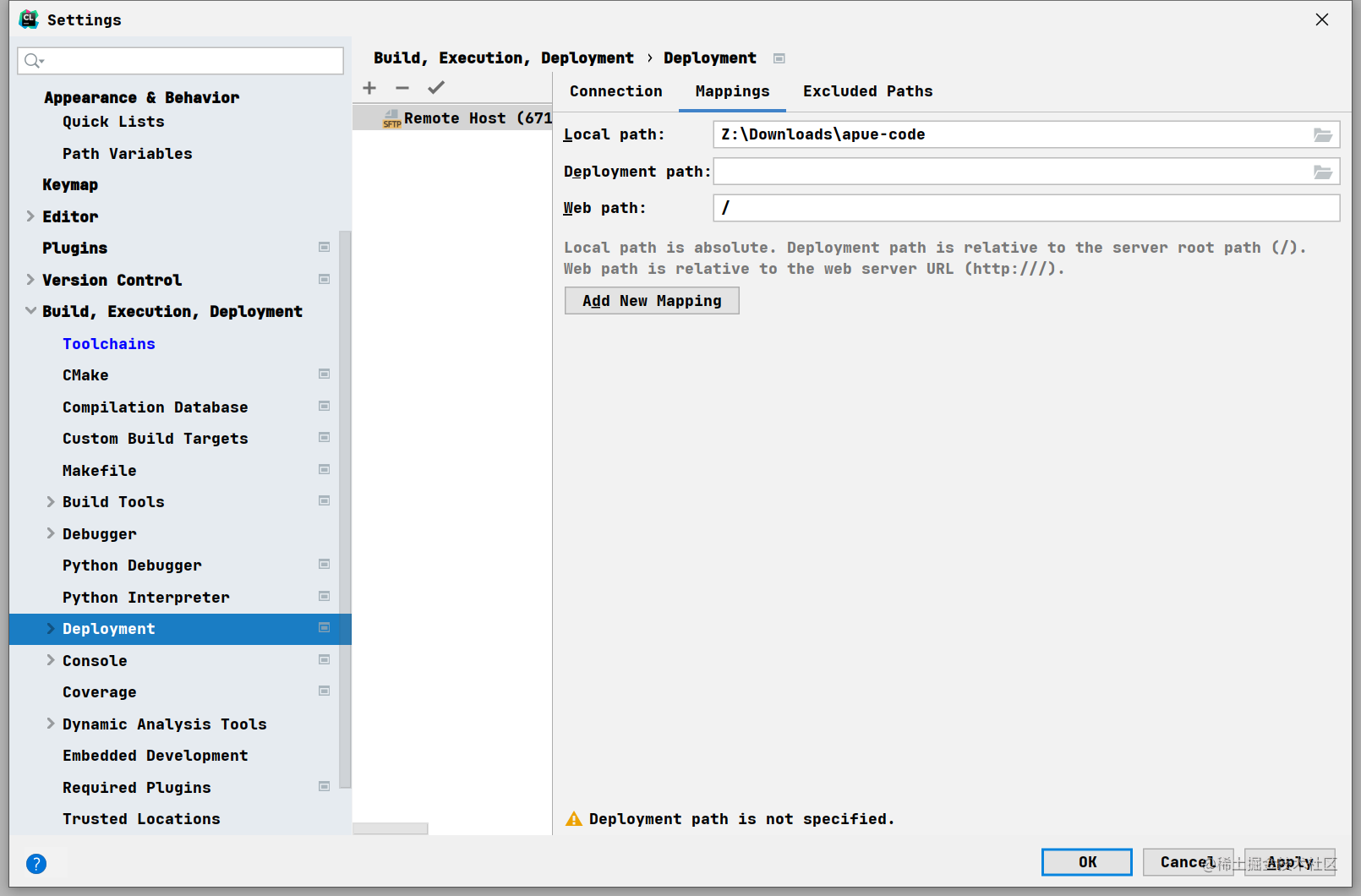Click project icon next to Python Debugger
The height and width of the screenshot is (896, 1361).
324,564
